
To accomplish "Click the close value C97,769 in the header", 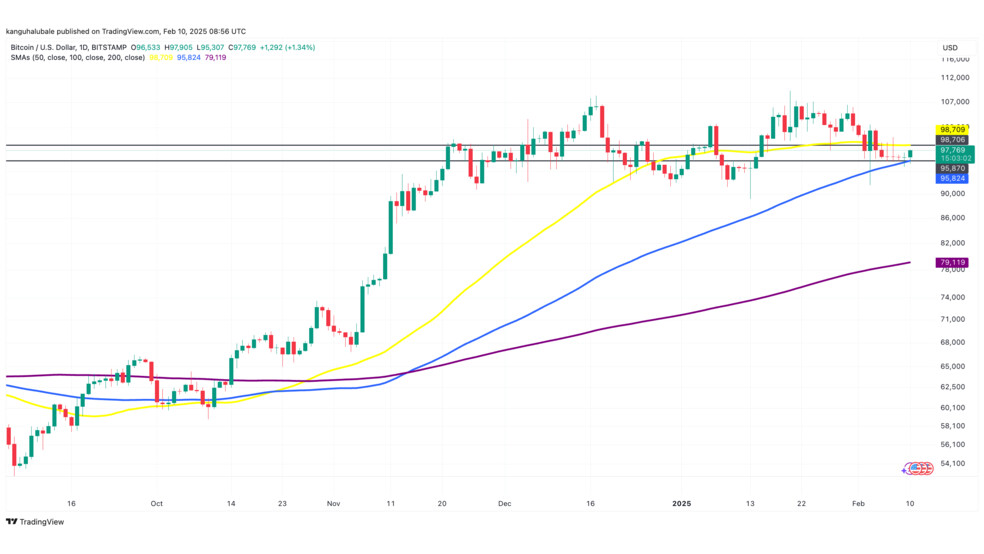I will point(242,48).
